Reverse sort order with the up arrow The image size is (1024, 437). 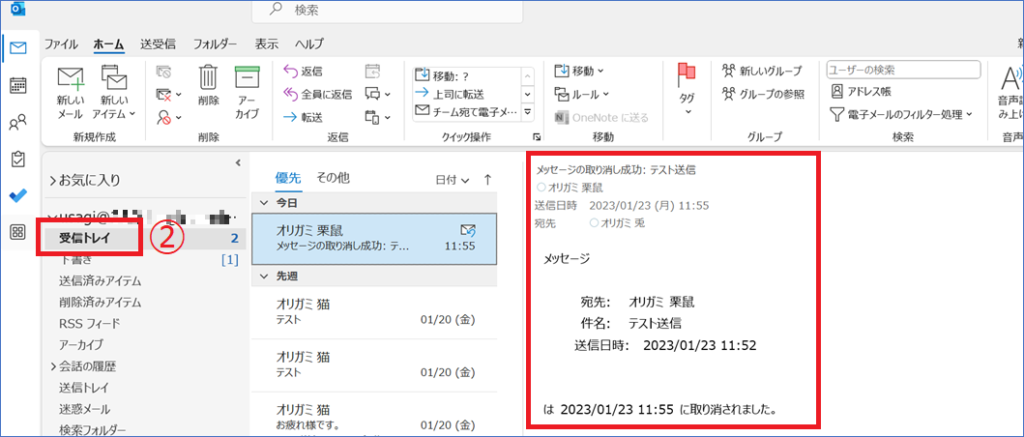[x=488, y=179]
